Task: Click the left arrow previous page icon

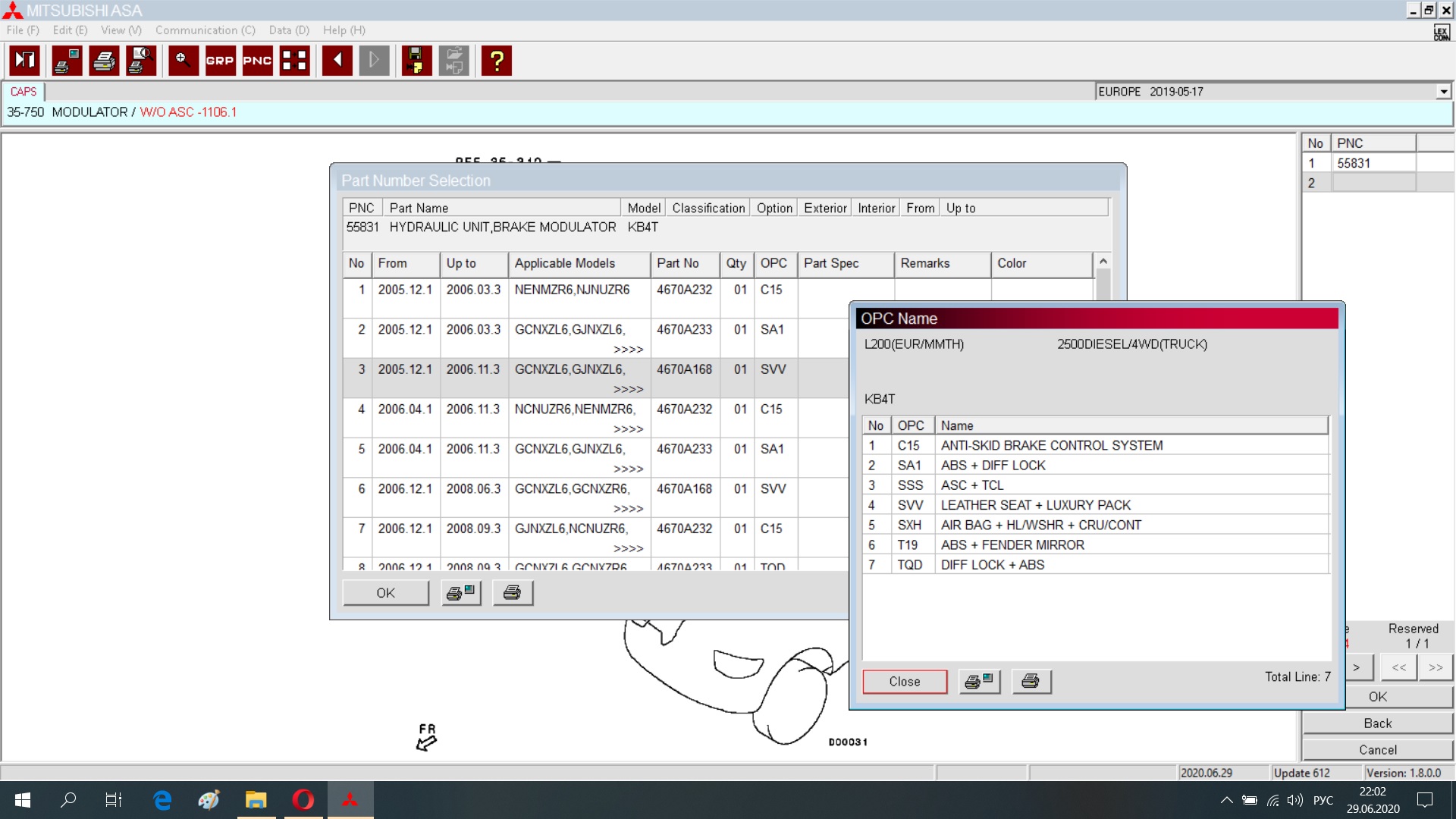Action: click(337, 61)
